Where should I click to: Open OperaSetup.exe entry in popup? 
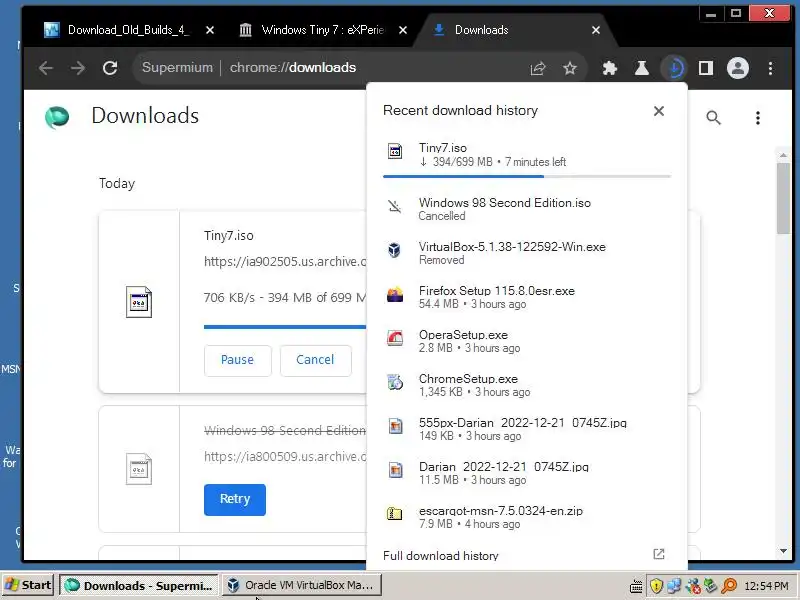tap(527, 341)
